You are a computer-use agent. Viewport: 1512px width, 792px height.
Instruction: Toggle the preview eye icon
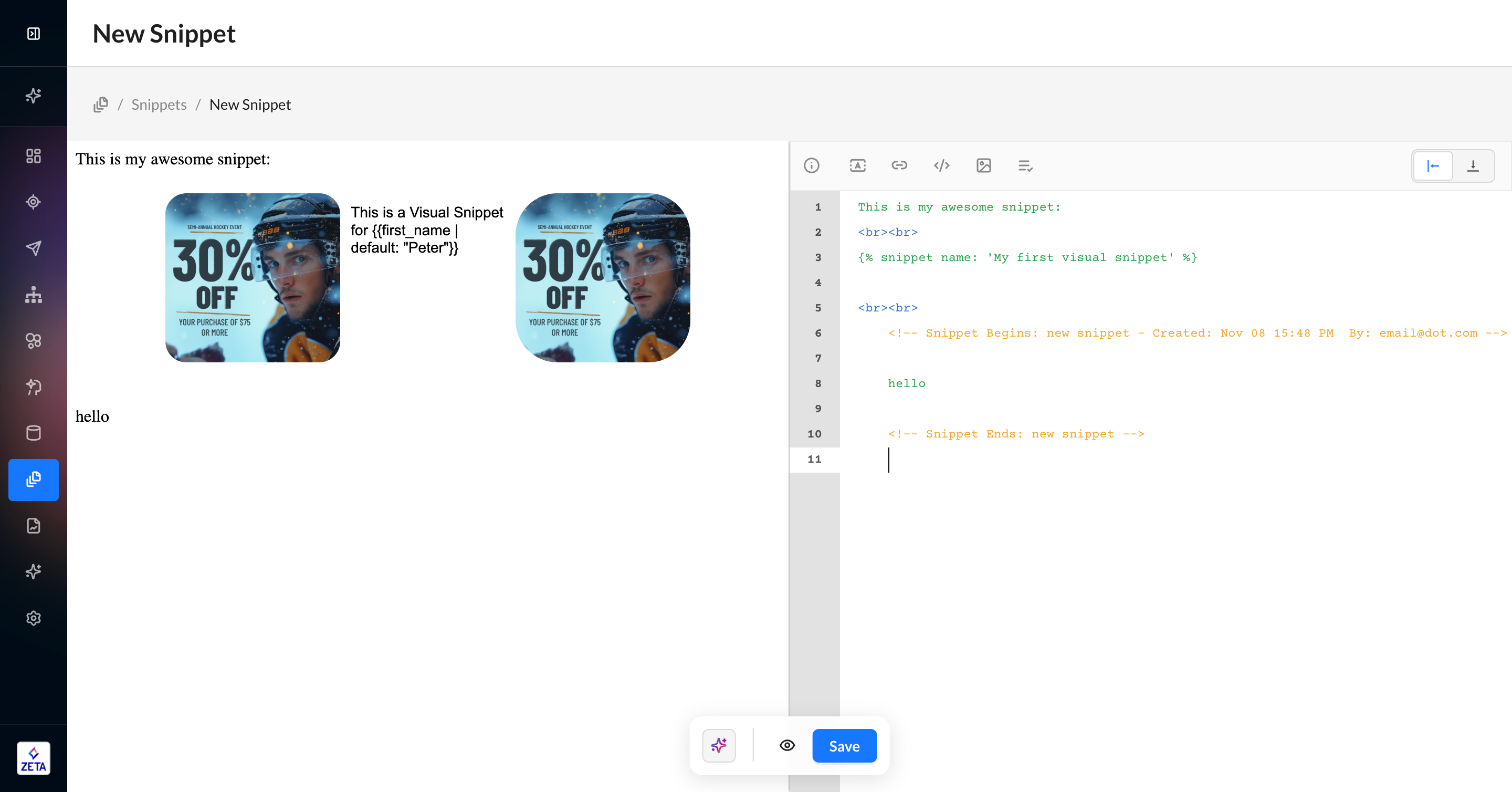click(x=786, y=746)
